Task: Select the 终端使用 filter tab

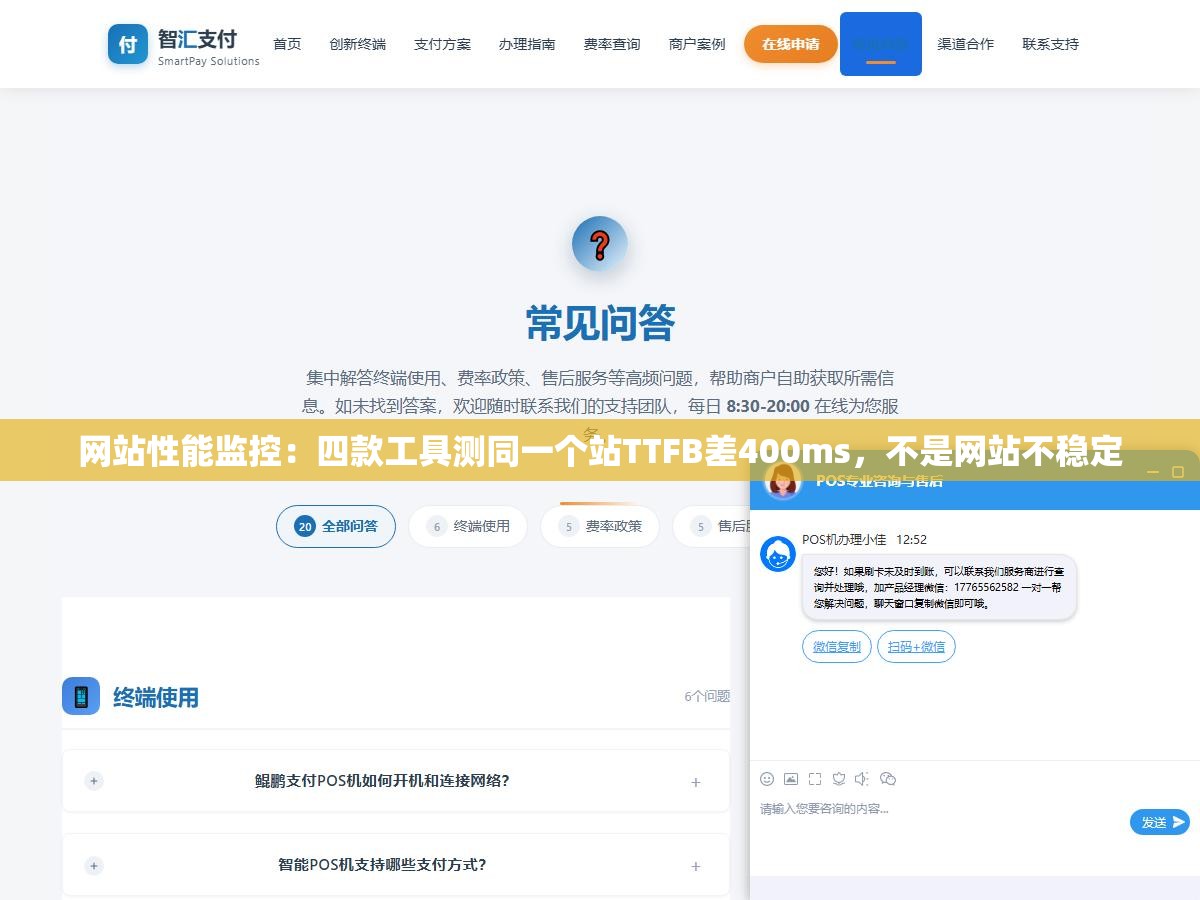Action: (468, 526)
